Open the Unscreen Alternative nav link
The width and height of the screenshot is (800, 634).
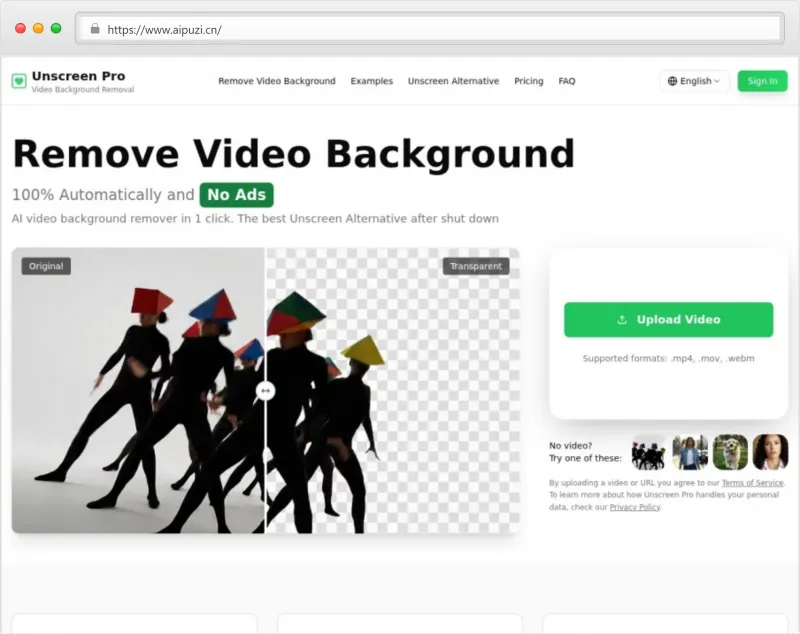click(453, 81)
